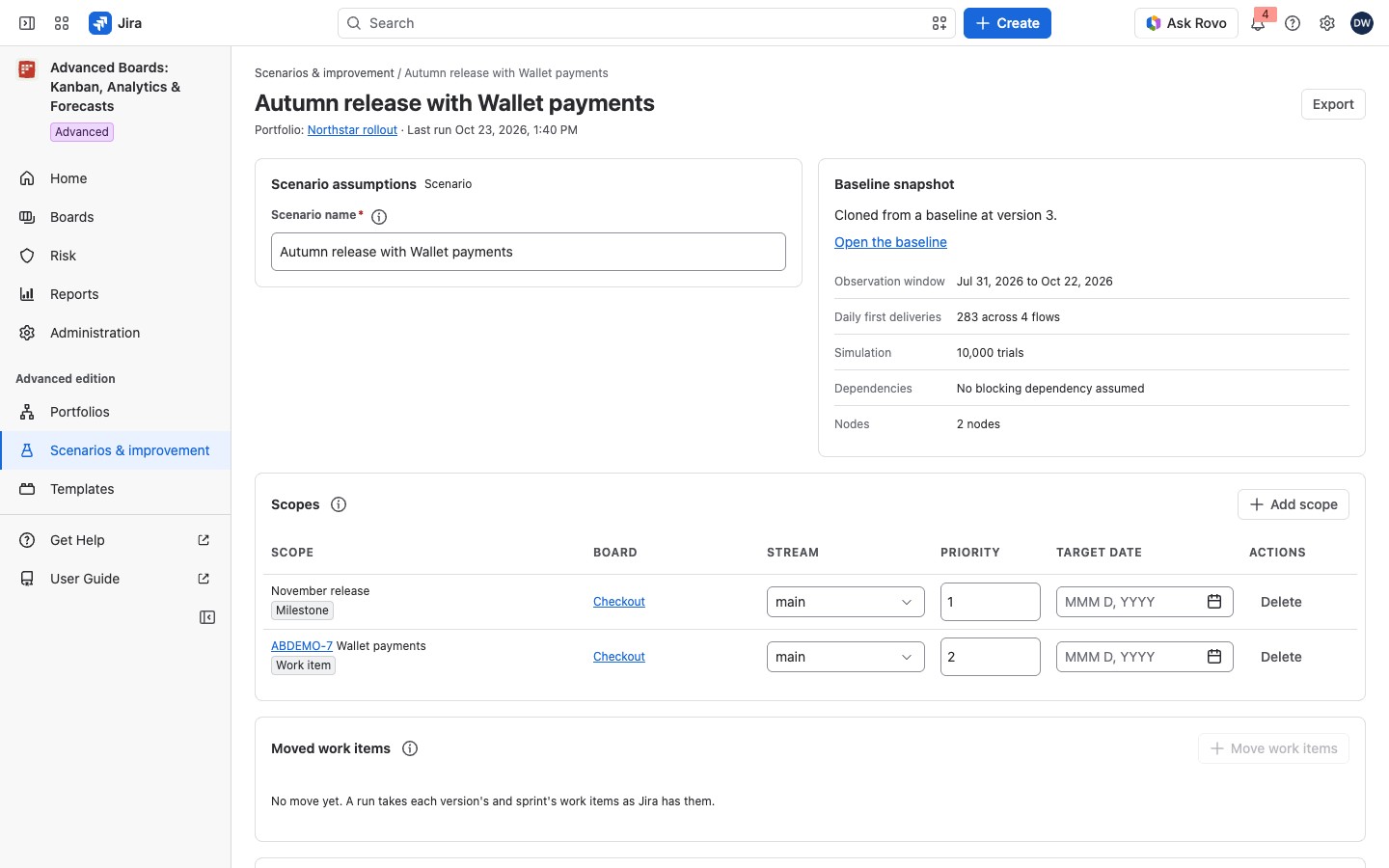Open the Northstar rollout portfolio link
1389x868 pixels.
click(352, 130)
